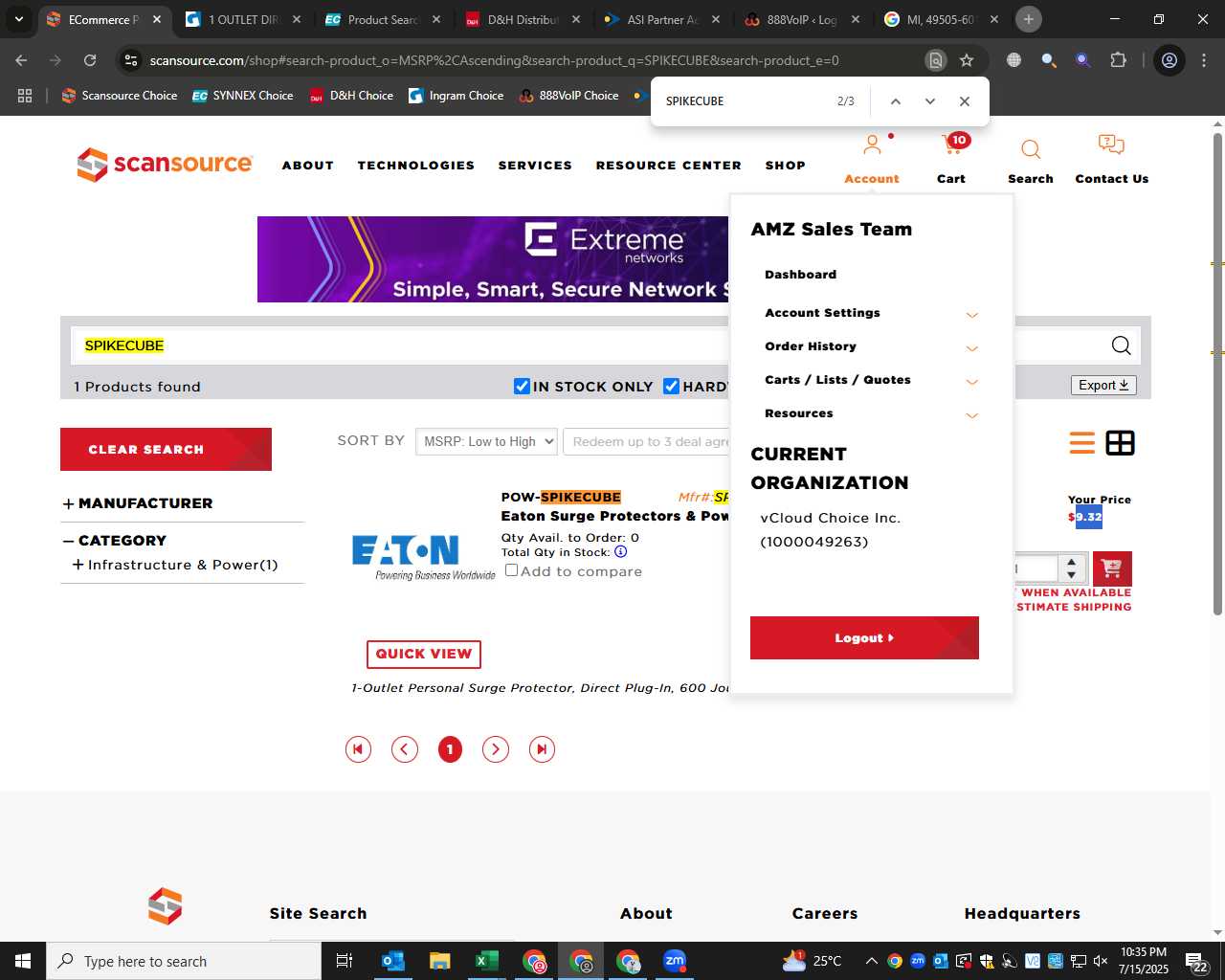Open Excel from the taskbar
1225x980 pixels.
tap(486, 961)
